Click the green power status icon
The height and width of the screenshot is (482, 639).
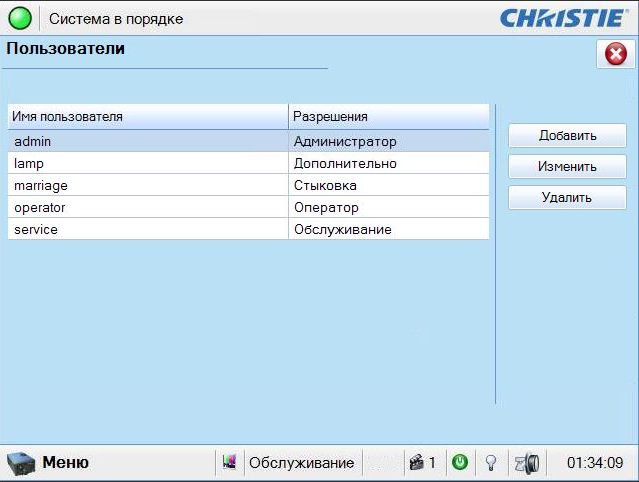[x=460, y=463]
